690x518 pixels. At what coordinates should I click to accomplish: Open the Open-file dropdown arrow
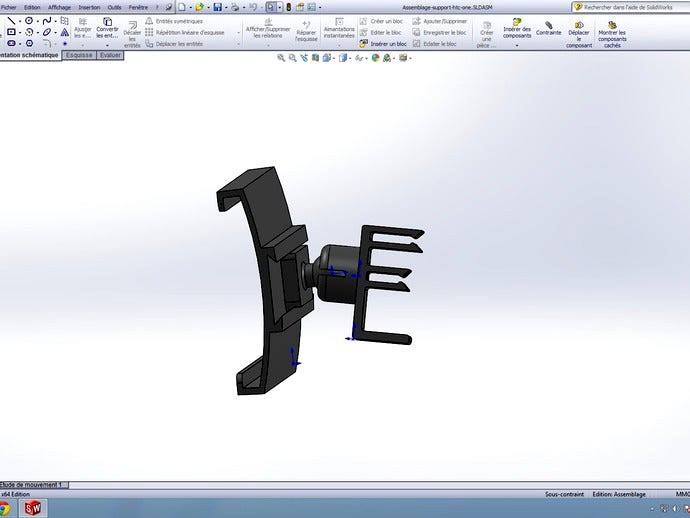pyautogui.click(x=208, y=7)
